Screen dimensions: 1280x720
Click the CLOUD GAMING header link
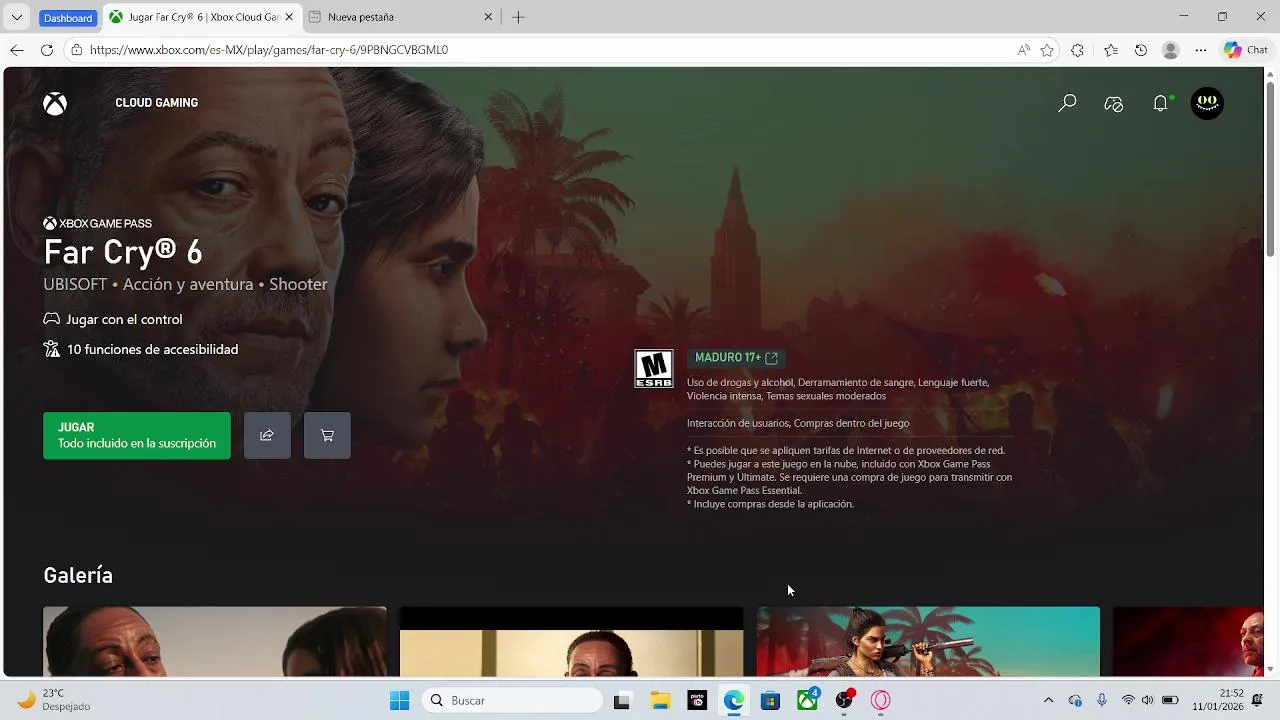[x=157, y=103]
